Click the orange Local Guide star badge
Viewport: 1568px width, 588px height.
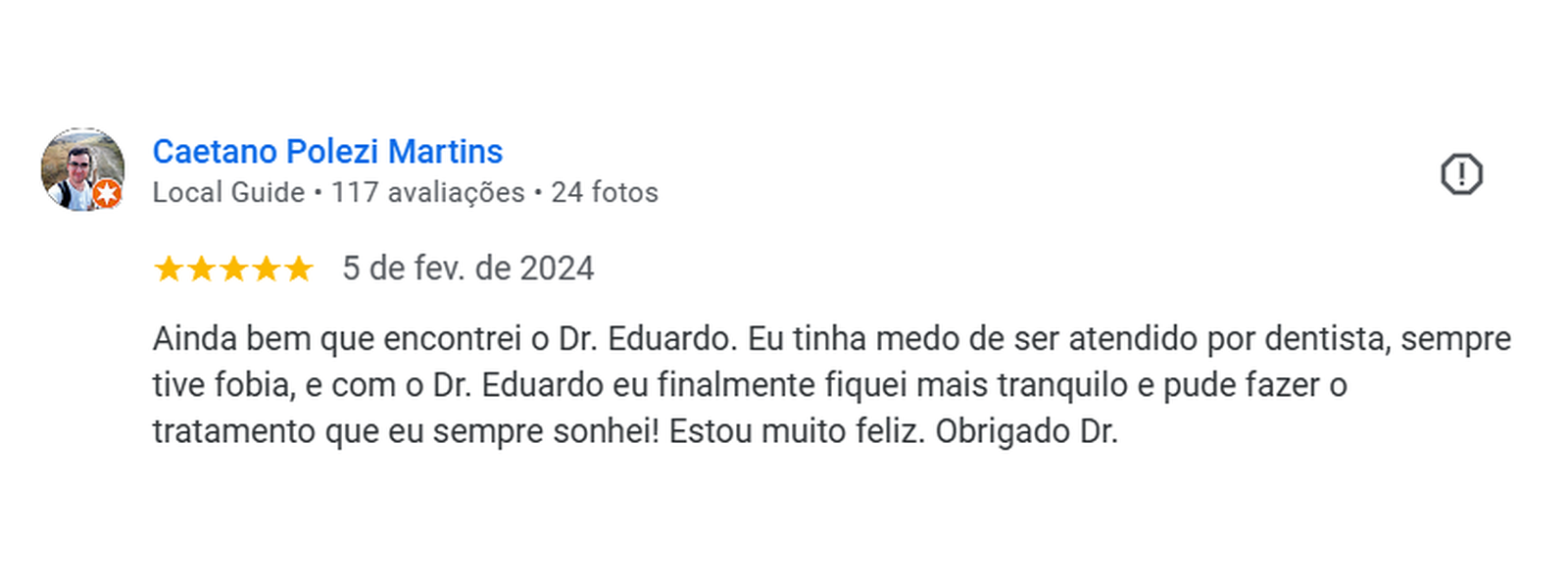(x=108, y=195)
